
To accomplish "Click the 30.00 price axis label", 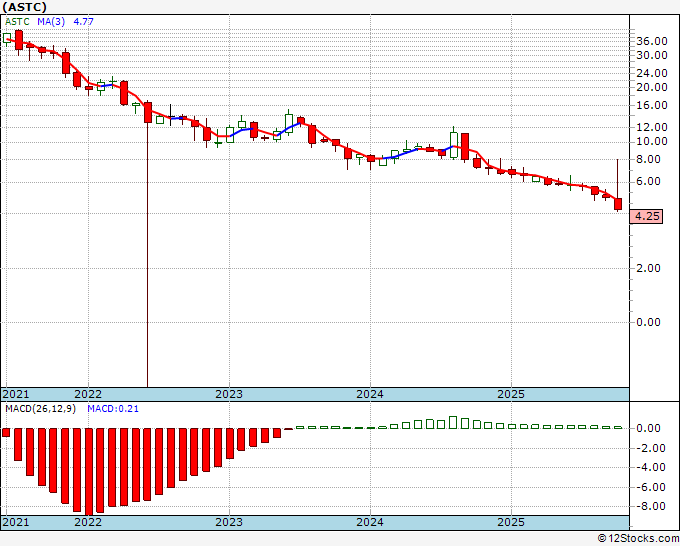I will coord(652,55).
